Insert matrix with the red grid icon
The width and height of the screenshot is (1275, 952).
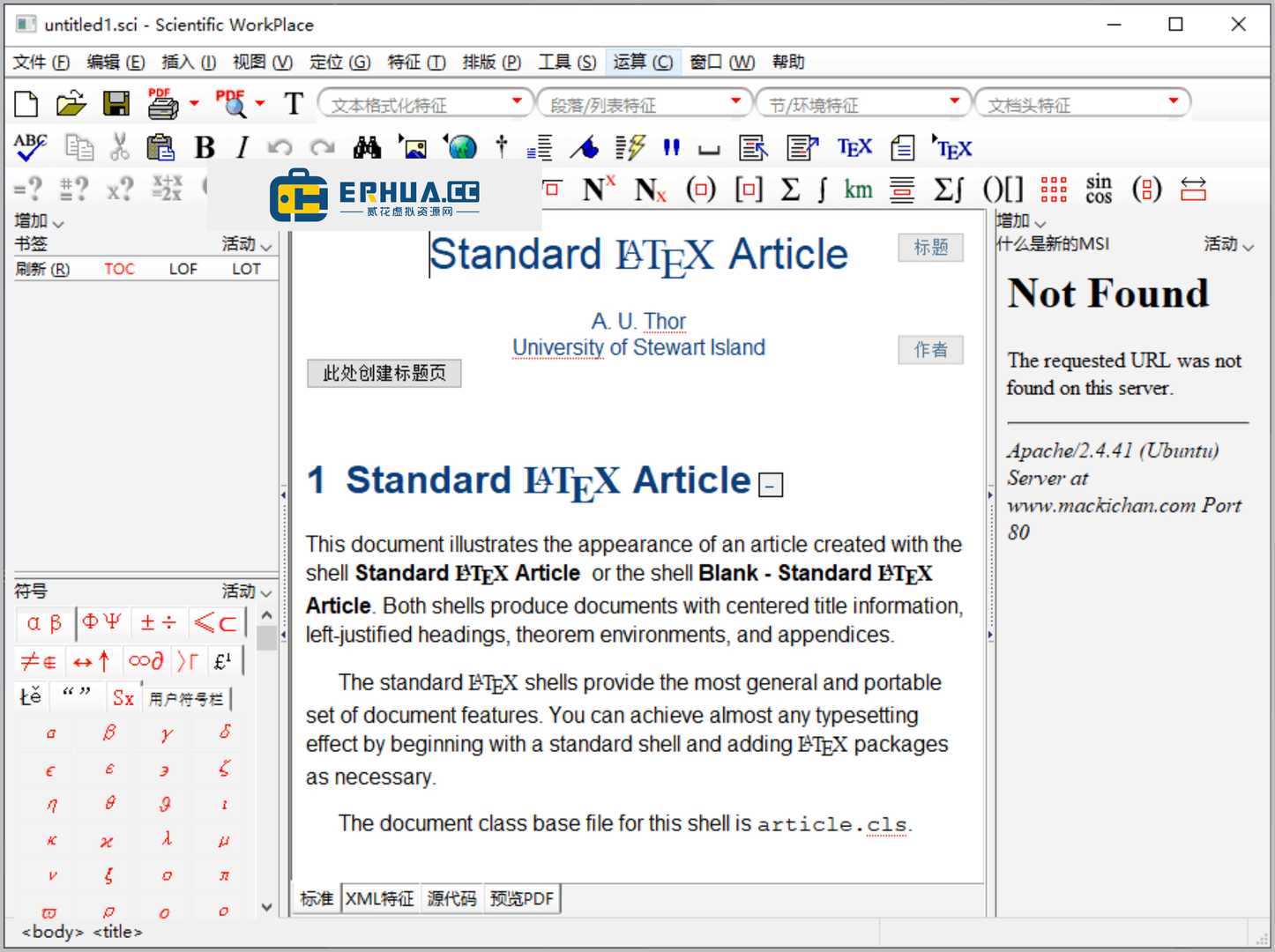point(1054,189)
